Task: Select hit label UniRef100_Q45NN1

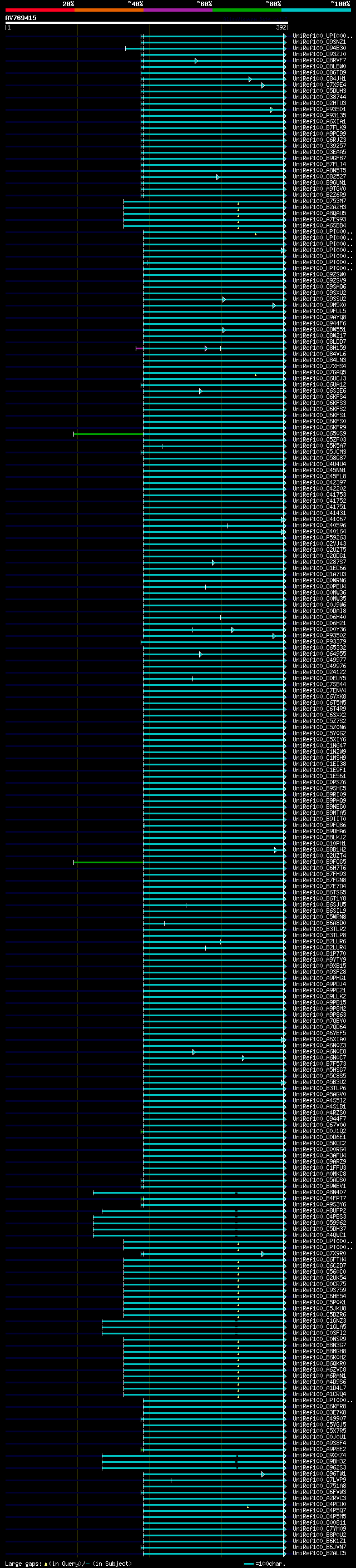Action: (319, 471)
